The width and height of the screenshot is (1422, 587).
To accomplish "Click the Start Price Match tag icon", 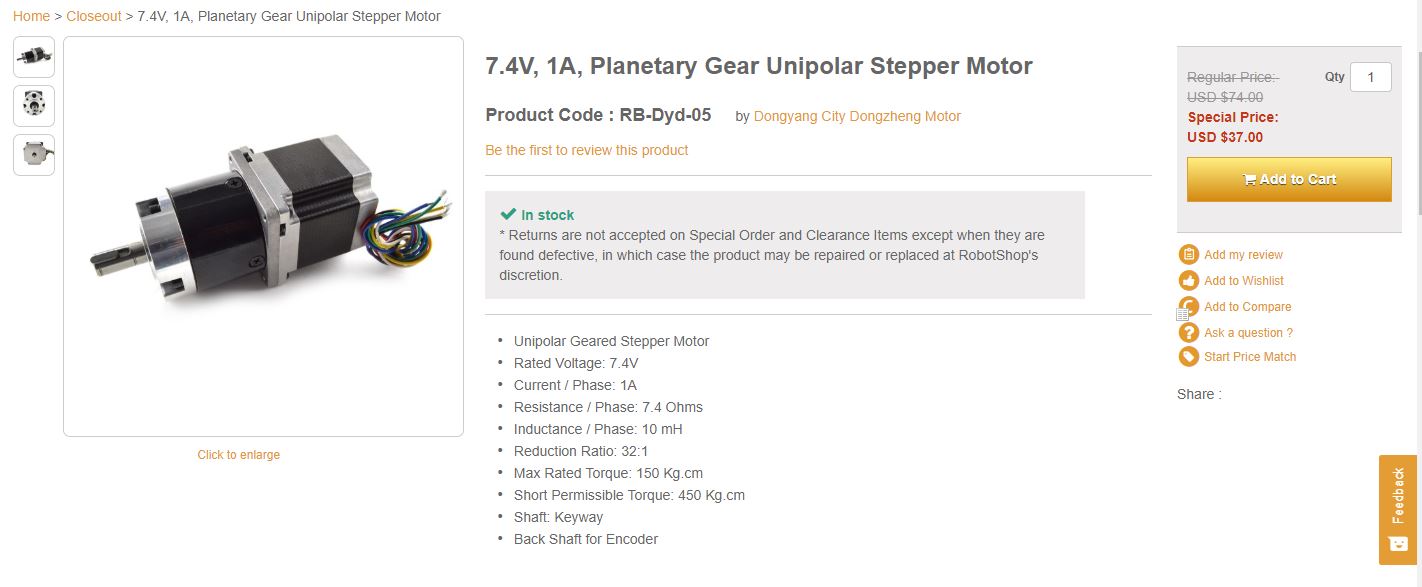I will point(1188,357).
